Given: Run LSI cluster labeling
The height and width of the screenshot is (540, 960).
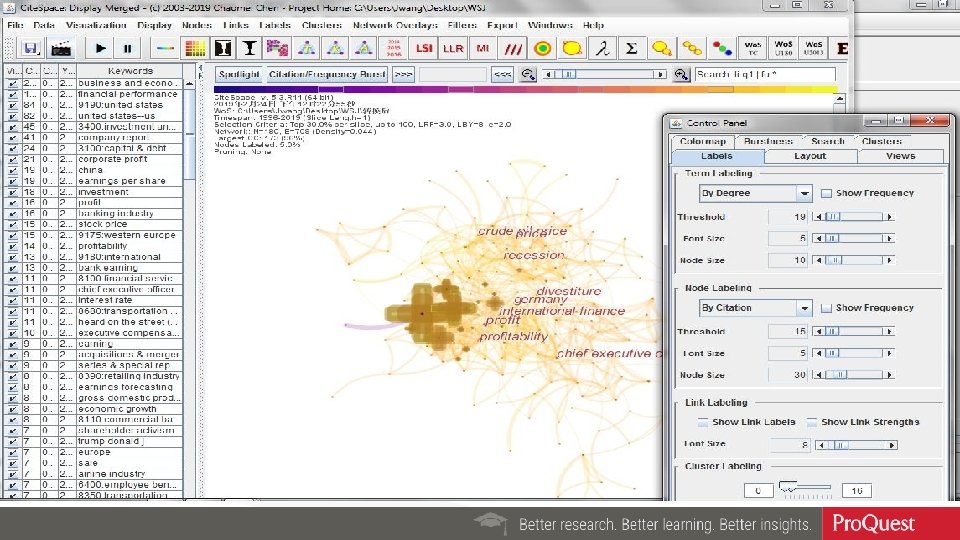Looking at the screenshot, I should click(424, 48).
